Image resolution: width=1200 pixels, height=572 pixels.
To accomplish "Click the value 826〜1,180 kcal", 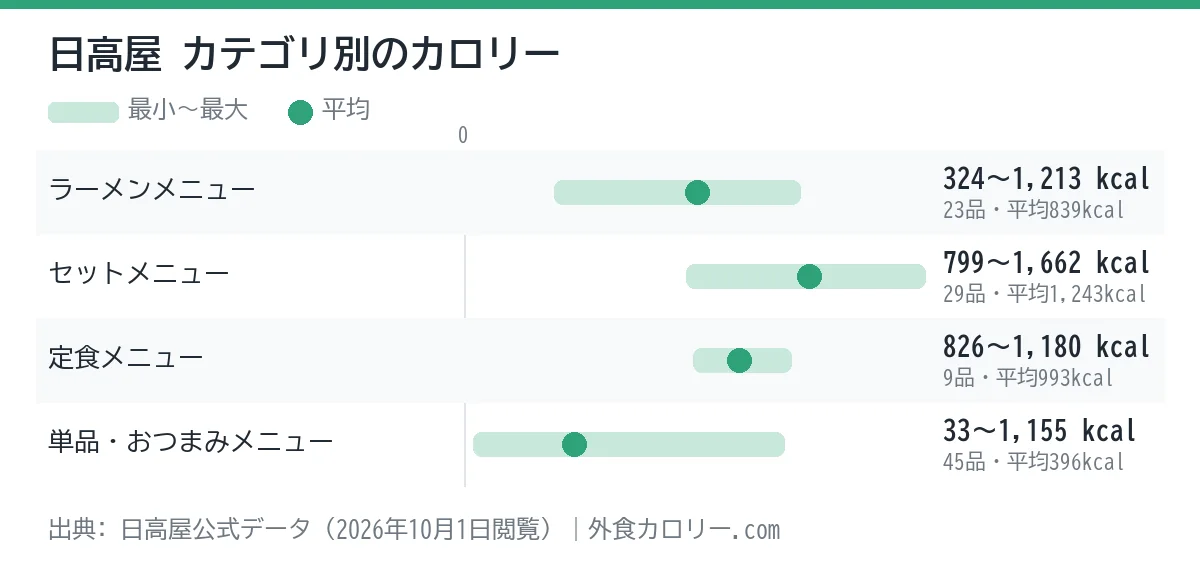I will tap(1046, 347).
